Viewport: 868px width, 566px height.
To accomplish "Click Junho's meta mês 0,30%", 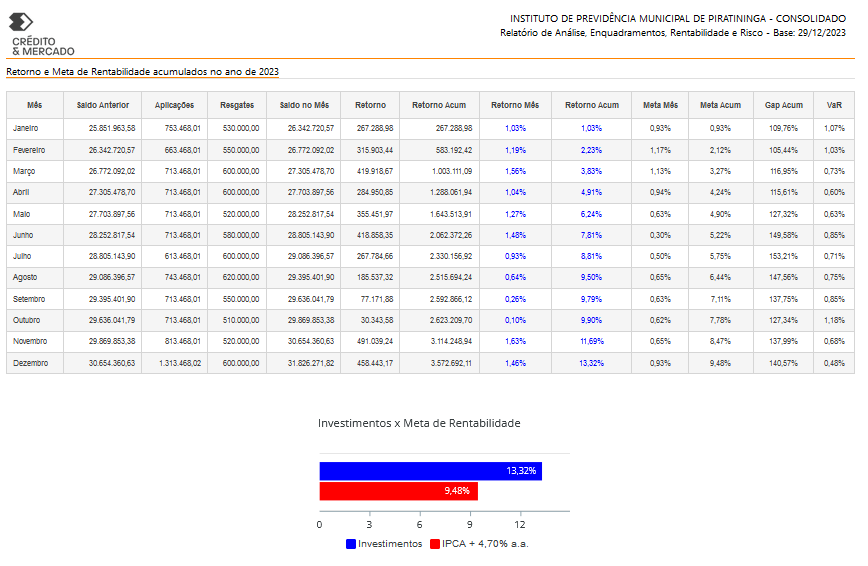I will [660, 235].
